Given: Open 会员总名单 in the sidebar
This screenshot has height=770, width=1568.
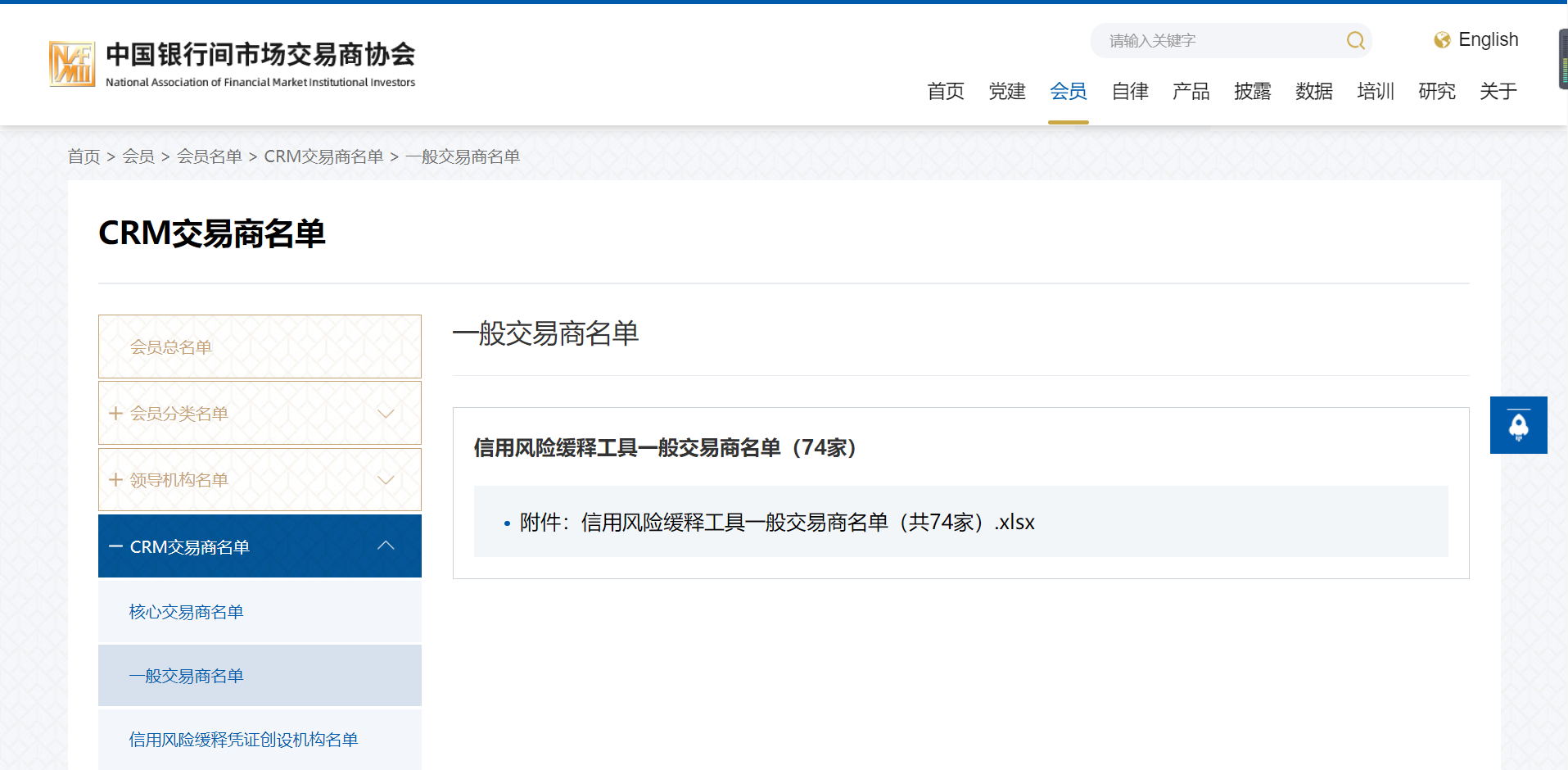Looking at the screenshot, I should tap(171, 347).
